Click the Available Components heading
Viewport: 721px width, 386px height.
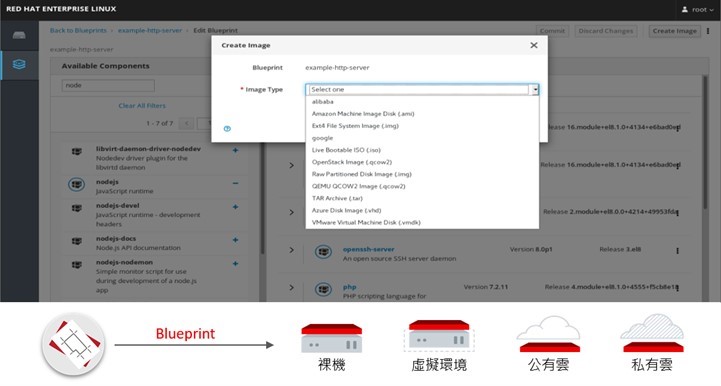tap(106, 66)
